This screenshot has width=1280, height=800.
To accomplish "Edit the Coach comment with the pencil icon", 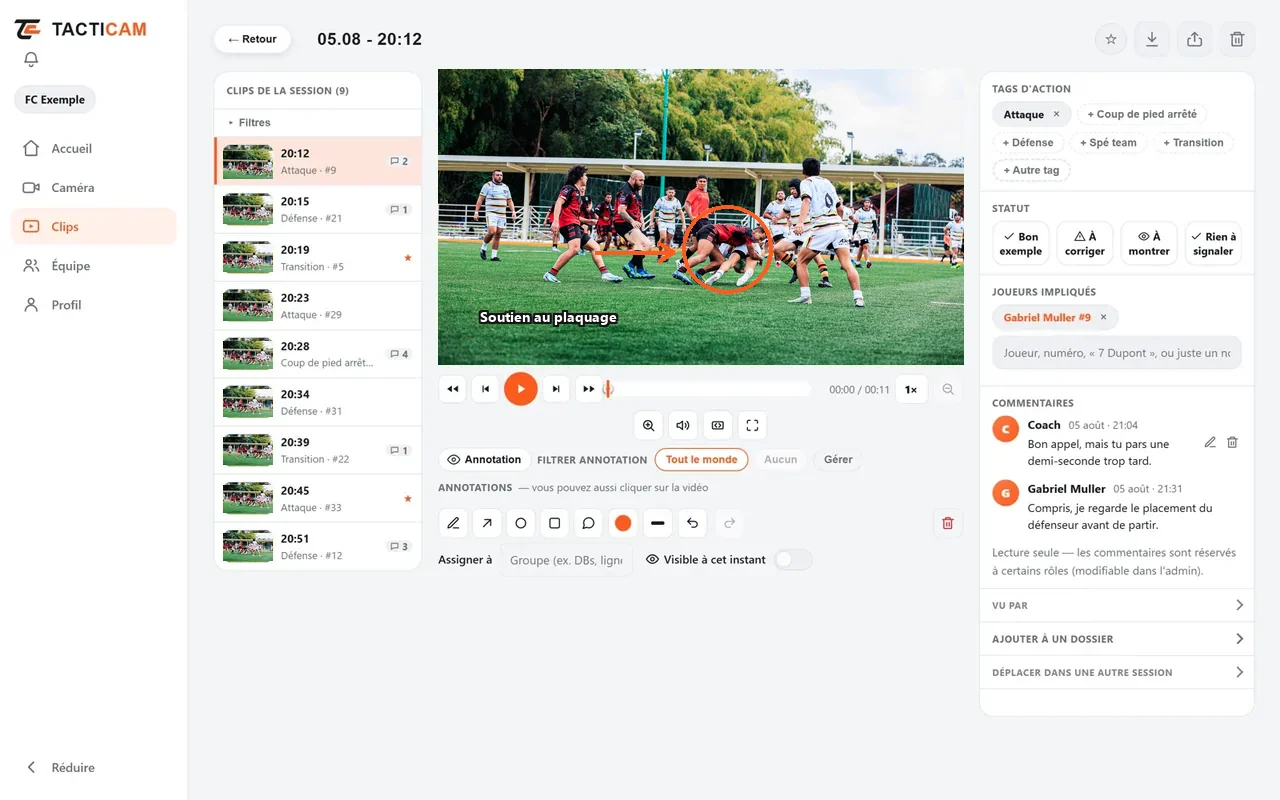I will (1210, 442).
